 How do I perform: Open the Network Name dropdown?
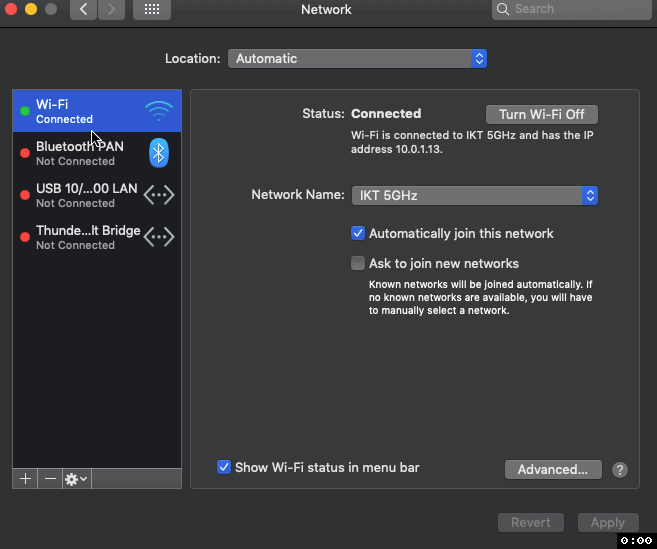(x=475, y=196)
